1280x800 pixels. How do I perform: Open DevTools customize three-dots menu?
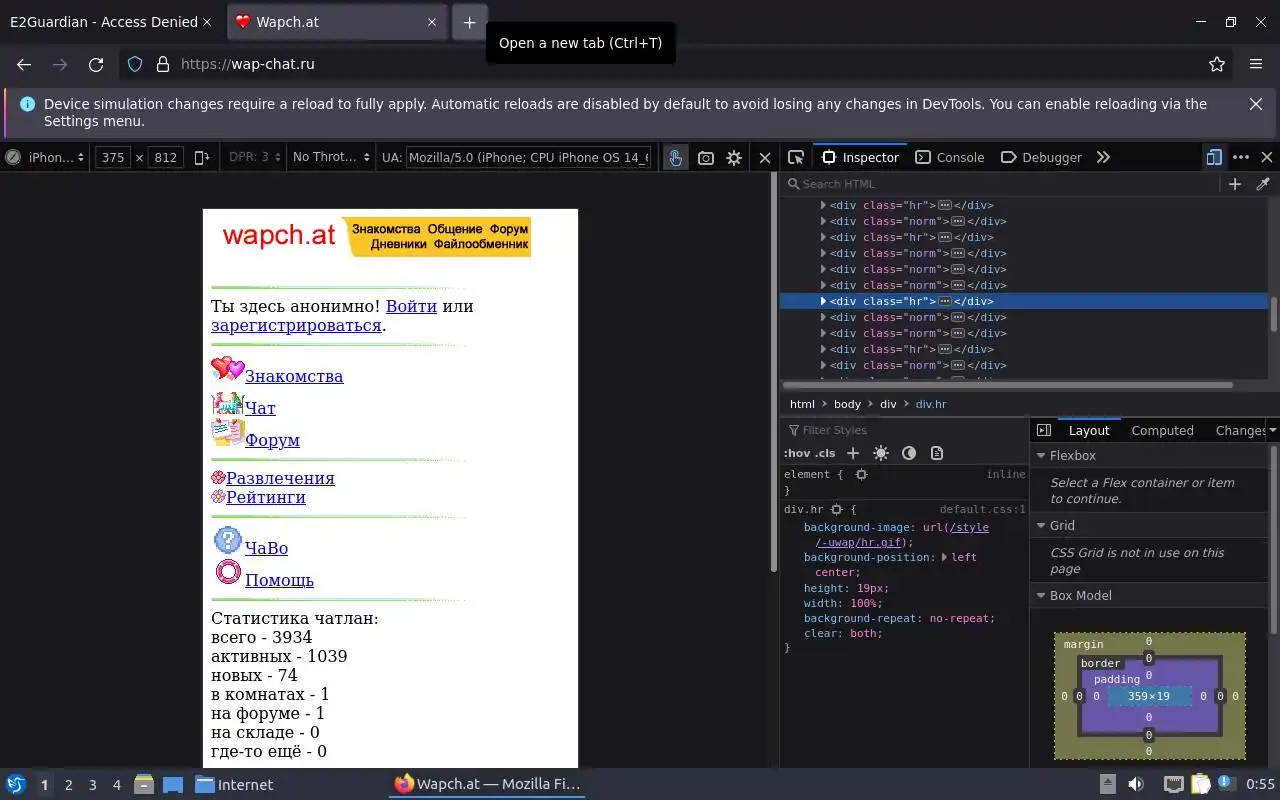[1241, 157]
